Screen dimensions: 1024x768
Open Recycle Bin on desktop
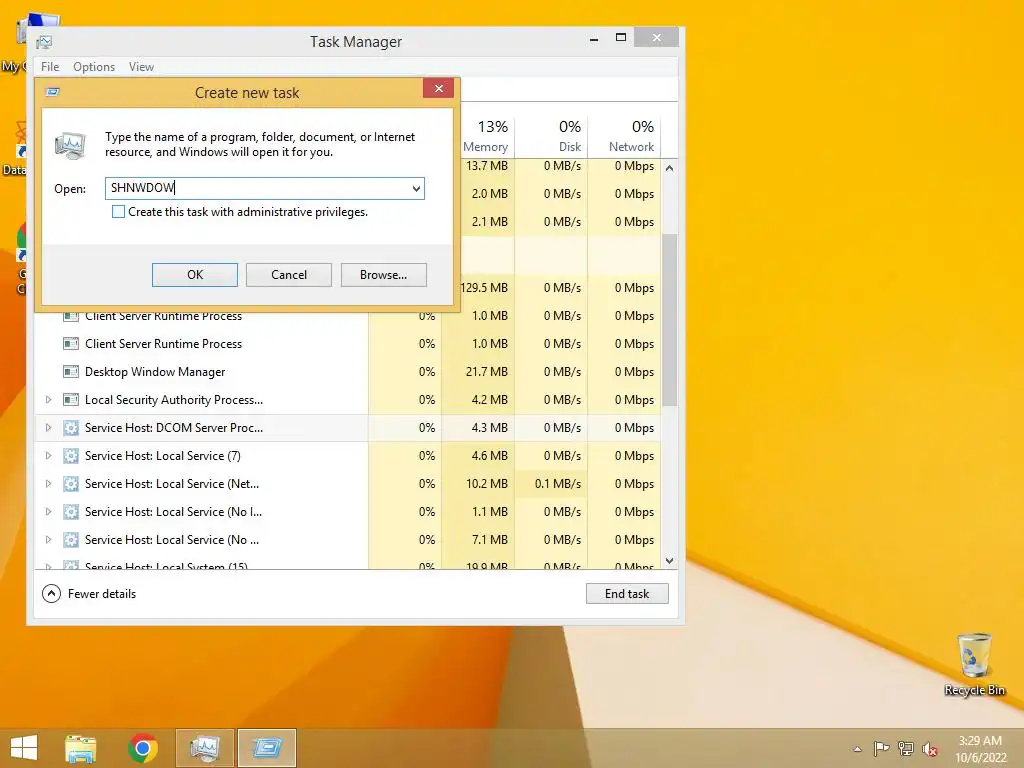click(x=974, y=664)
